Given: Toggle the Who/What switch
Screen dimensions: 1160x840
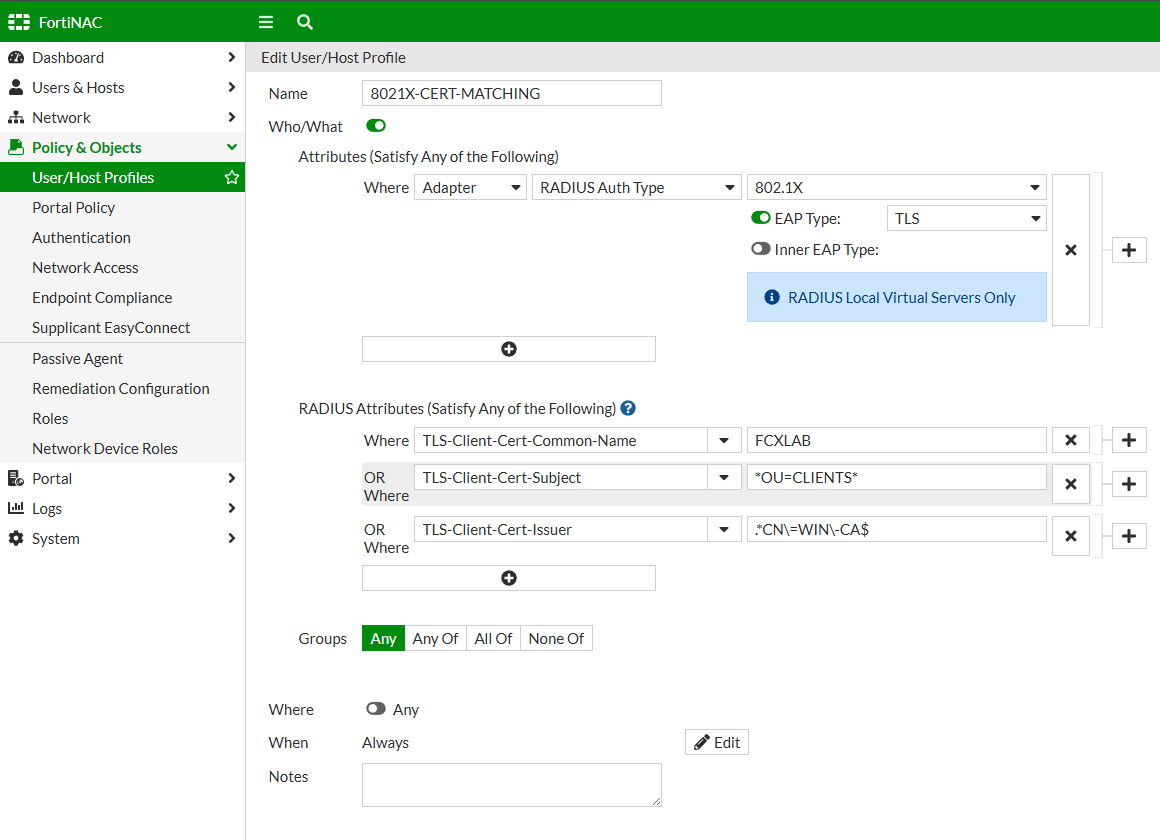Looking at the screenshot, I should click(x=376, y=126).
